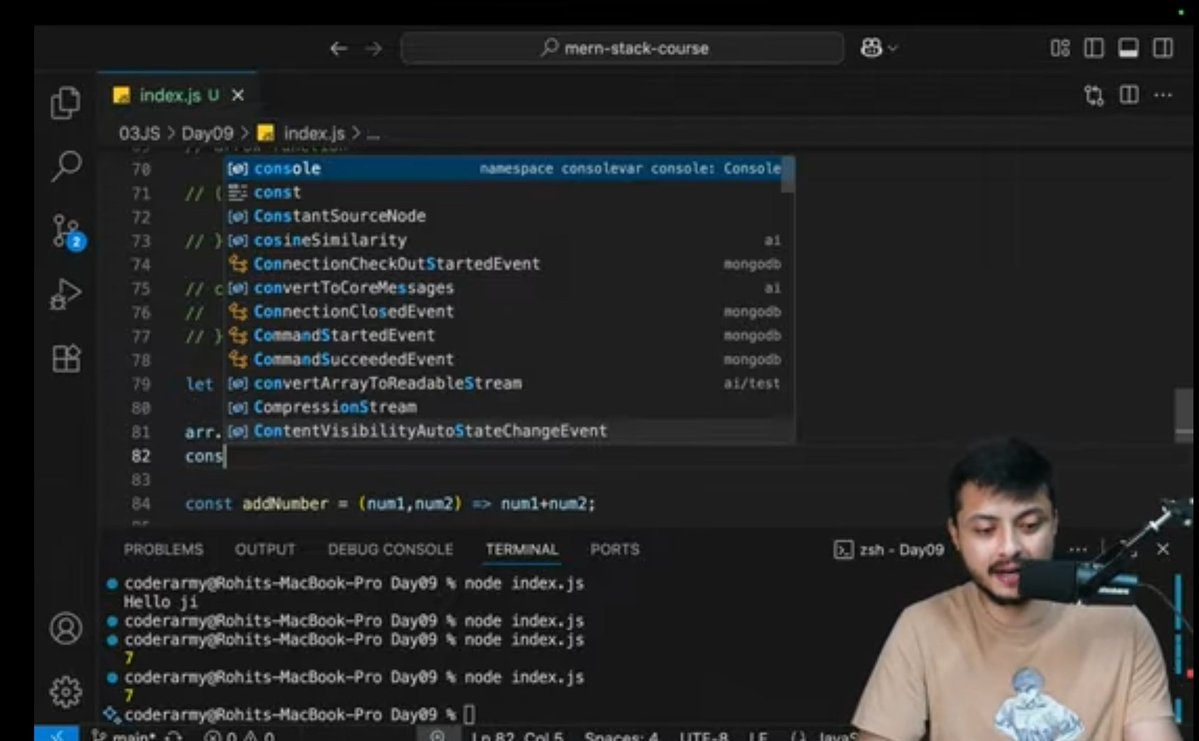1199x741 pixels.
Task: Open the Accounts menu icon
Action: [66, 629]
